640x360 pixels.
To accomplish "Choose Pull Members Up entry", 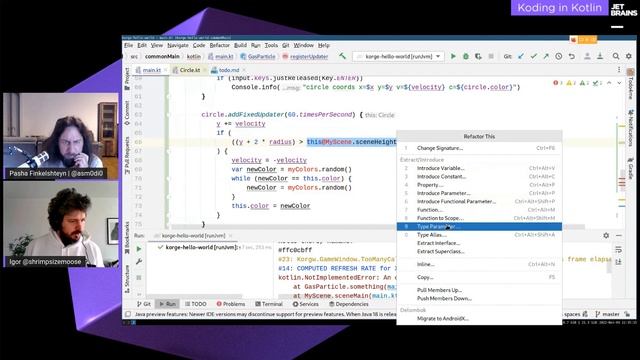I will (479, 290).
